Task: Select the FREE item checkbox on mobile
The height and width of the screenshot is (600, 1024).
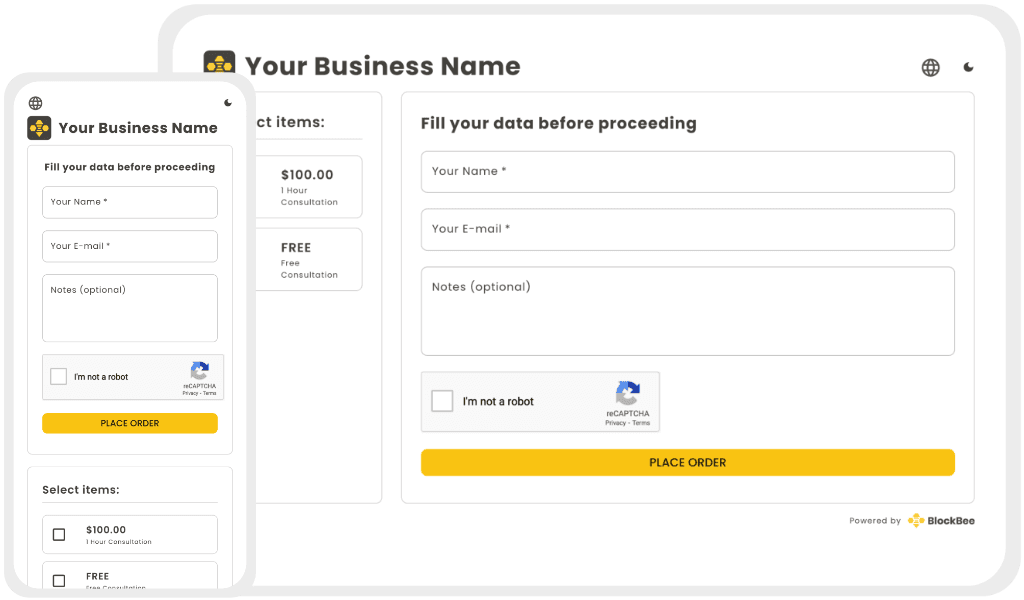Action: coord(59,580)
